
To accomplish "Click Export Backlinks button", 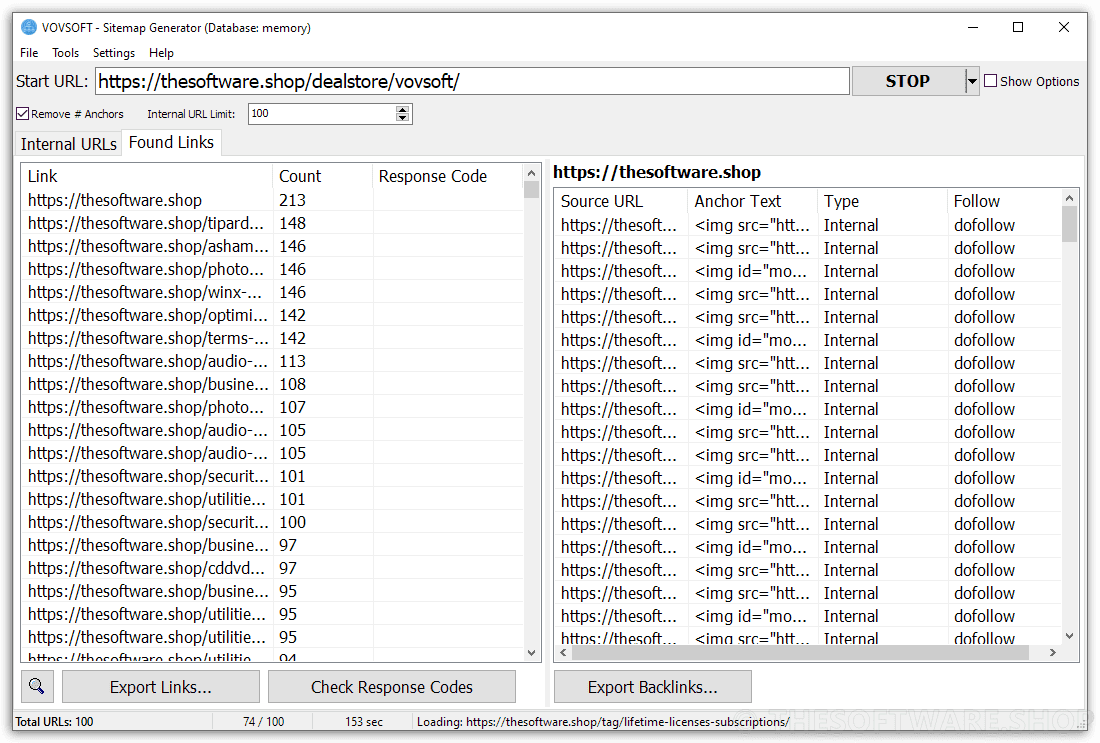I will (652, 687).
